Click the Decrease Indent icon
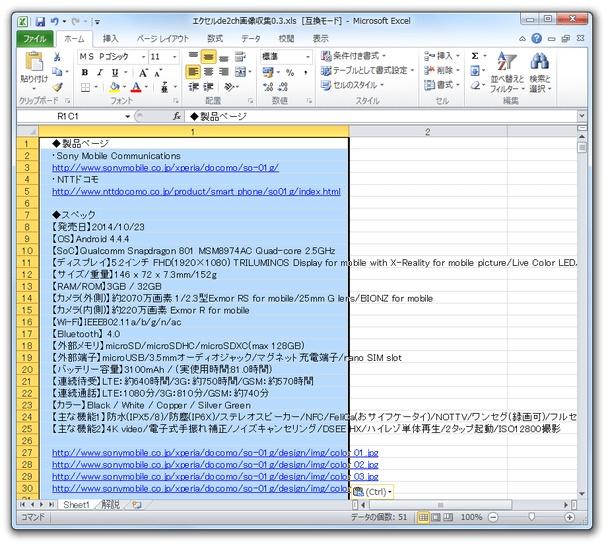Screen dimensions: 608x545 click(193, 87)
